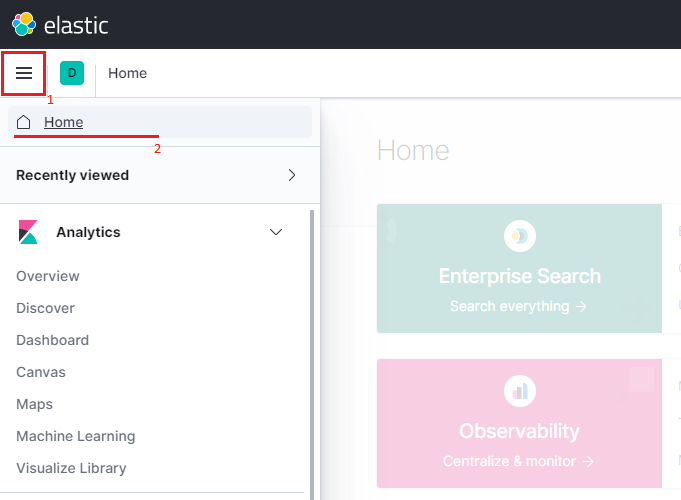The width and height of the screenshot is (681, 500).
Task: Click the Home breadcrumb in header
Action: coord(127,73)
